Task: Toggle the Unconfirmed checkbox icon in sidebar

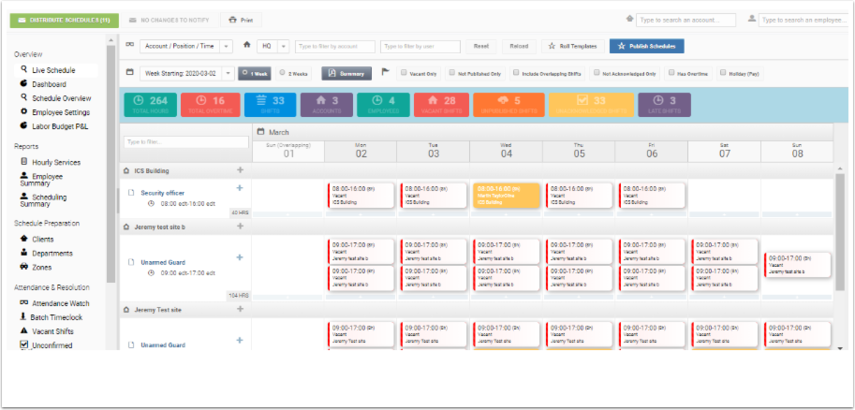Action: point(24,345)
